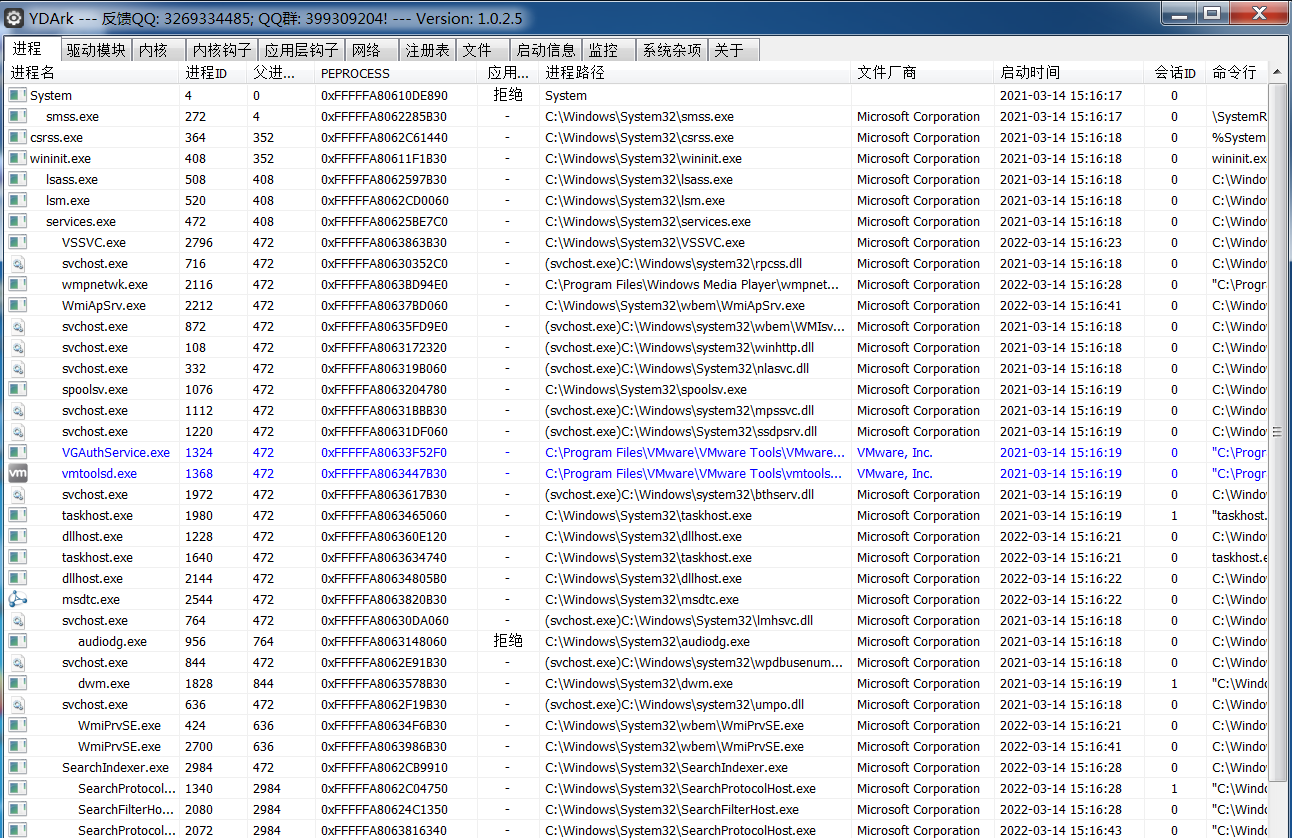
Task: Click the vertical scrollbar up arrow
Action: tap(1277, 73)
